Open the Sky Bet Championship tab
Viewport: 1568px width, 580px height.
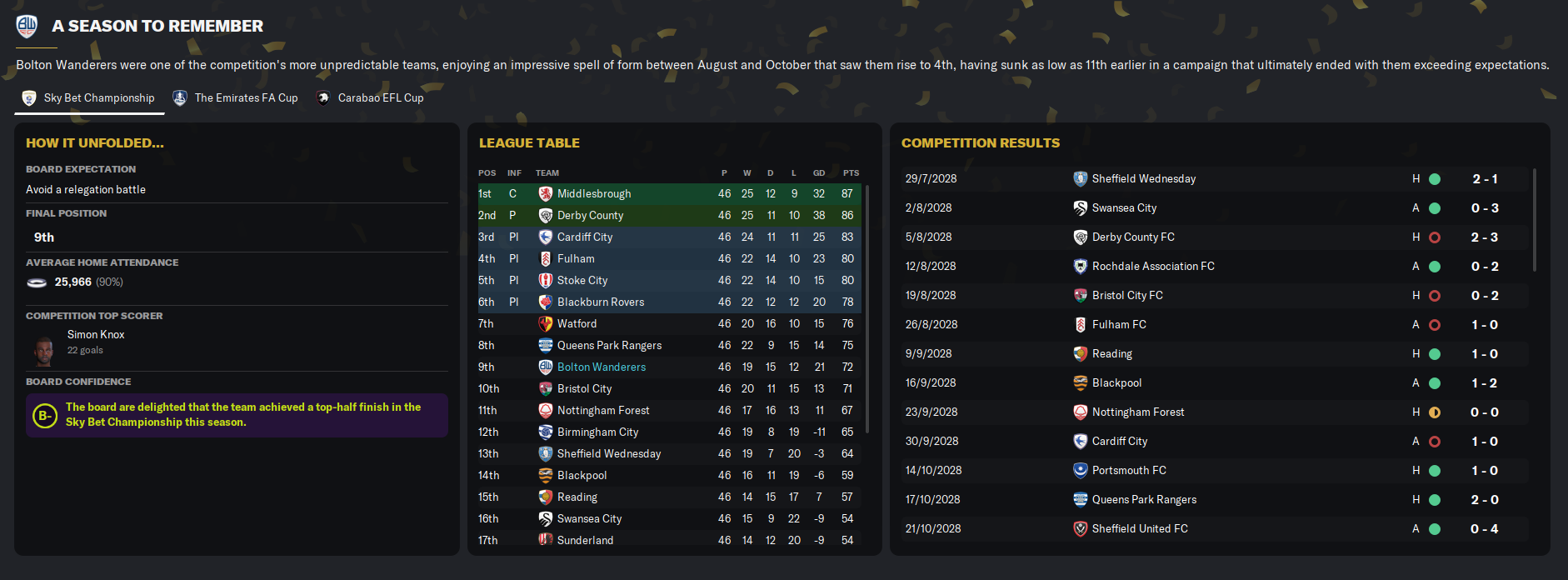click(88, 98)
